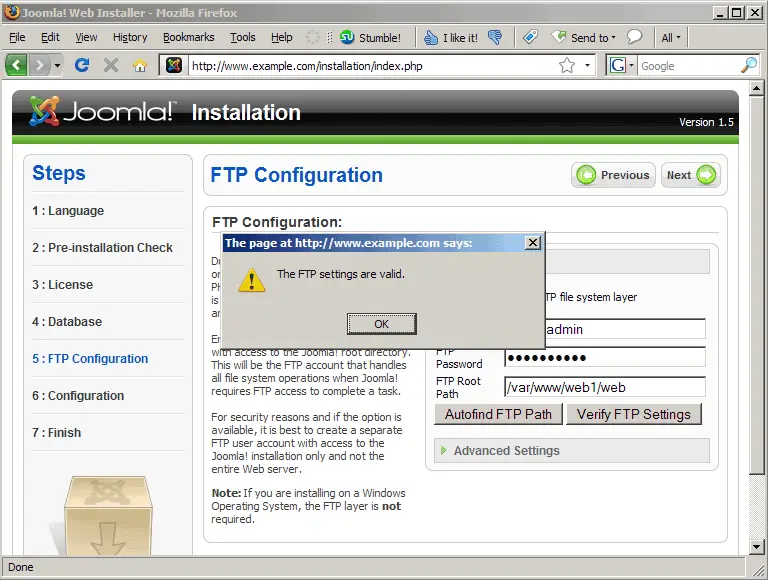Open the Send to dropdown
Viewport: 768px width, 580px height.
tap(584, 37)
